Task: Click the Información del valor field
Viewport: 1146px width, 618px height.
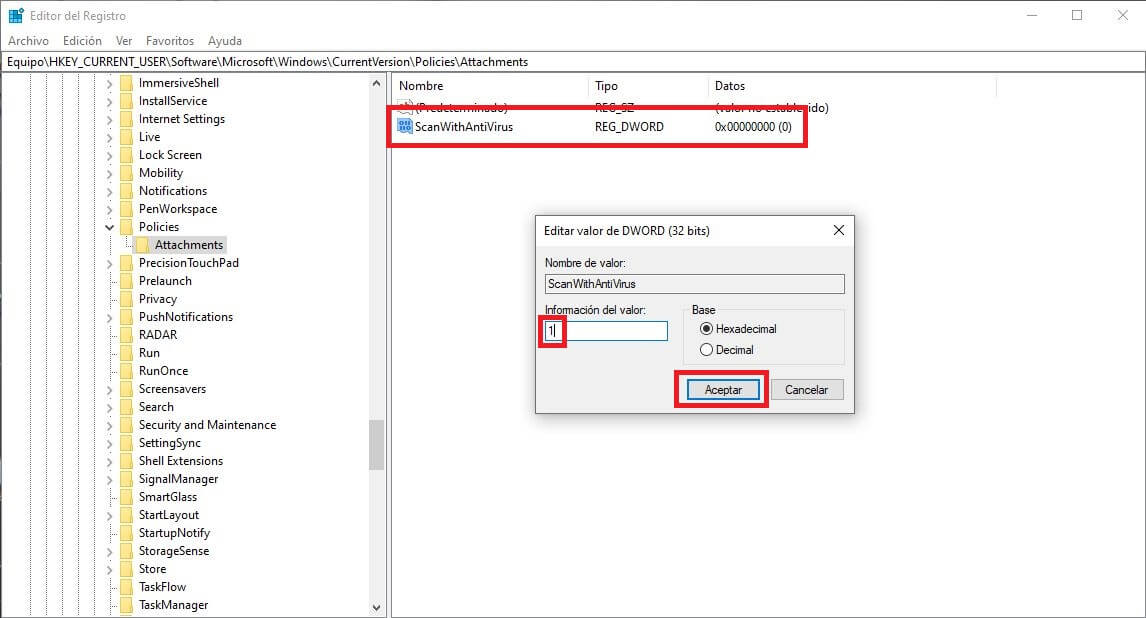Action: (x=606, y=331)
